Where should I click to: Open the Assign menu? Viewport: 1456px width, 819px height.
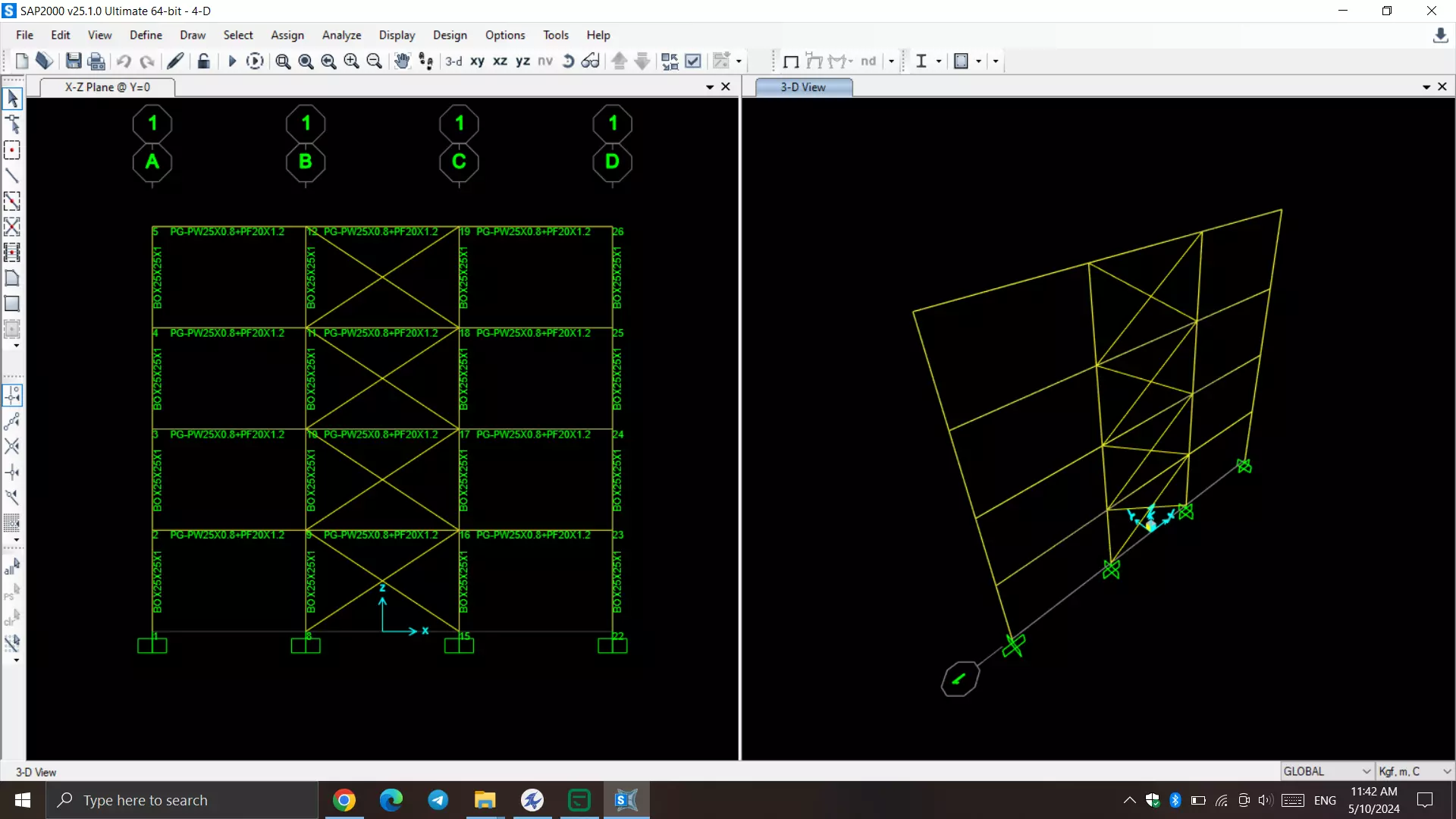coord(287,35)
